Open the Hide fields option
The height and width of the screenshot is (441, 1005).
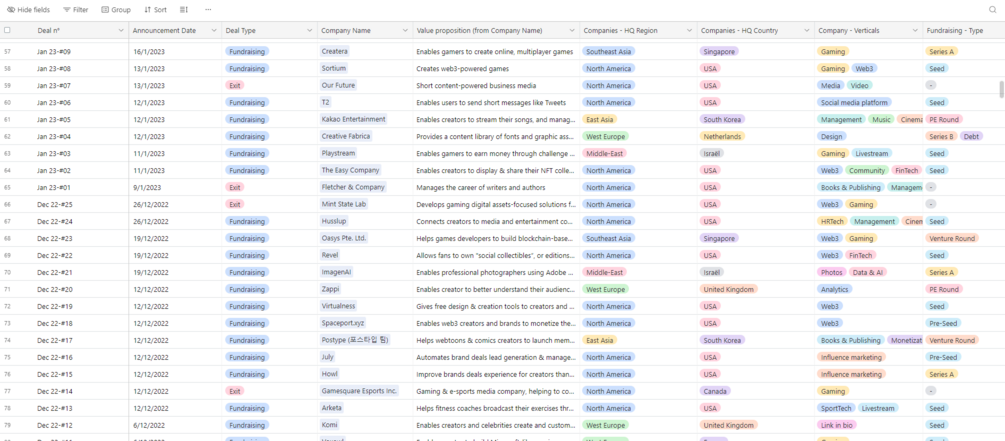(x=28, y=10)
